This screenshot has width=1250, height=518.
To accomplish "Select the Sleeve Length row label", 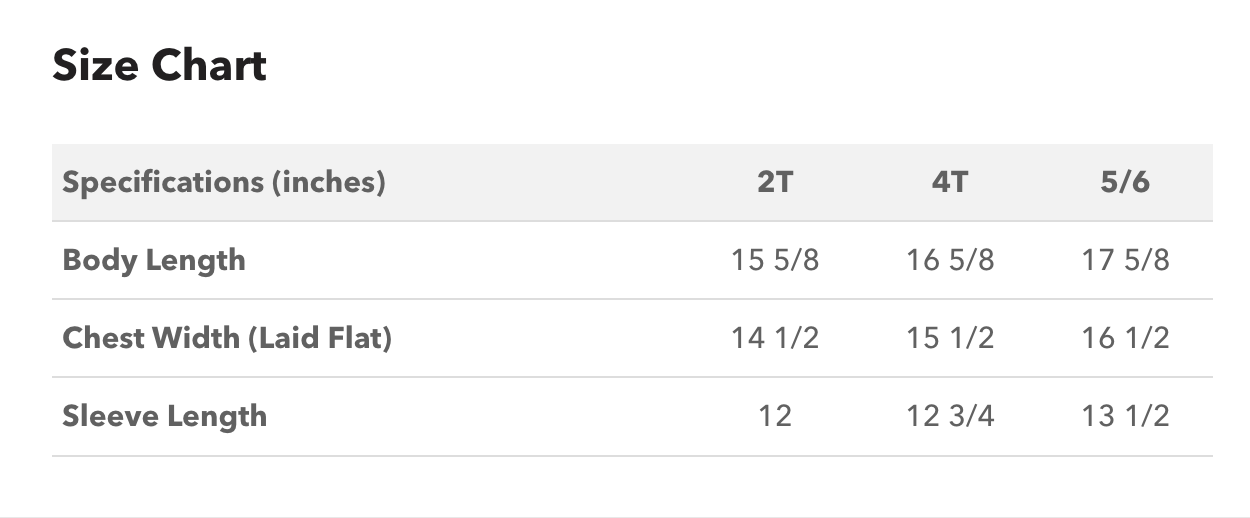I will [x=165, y=416].
